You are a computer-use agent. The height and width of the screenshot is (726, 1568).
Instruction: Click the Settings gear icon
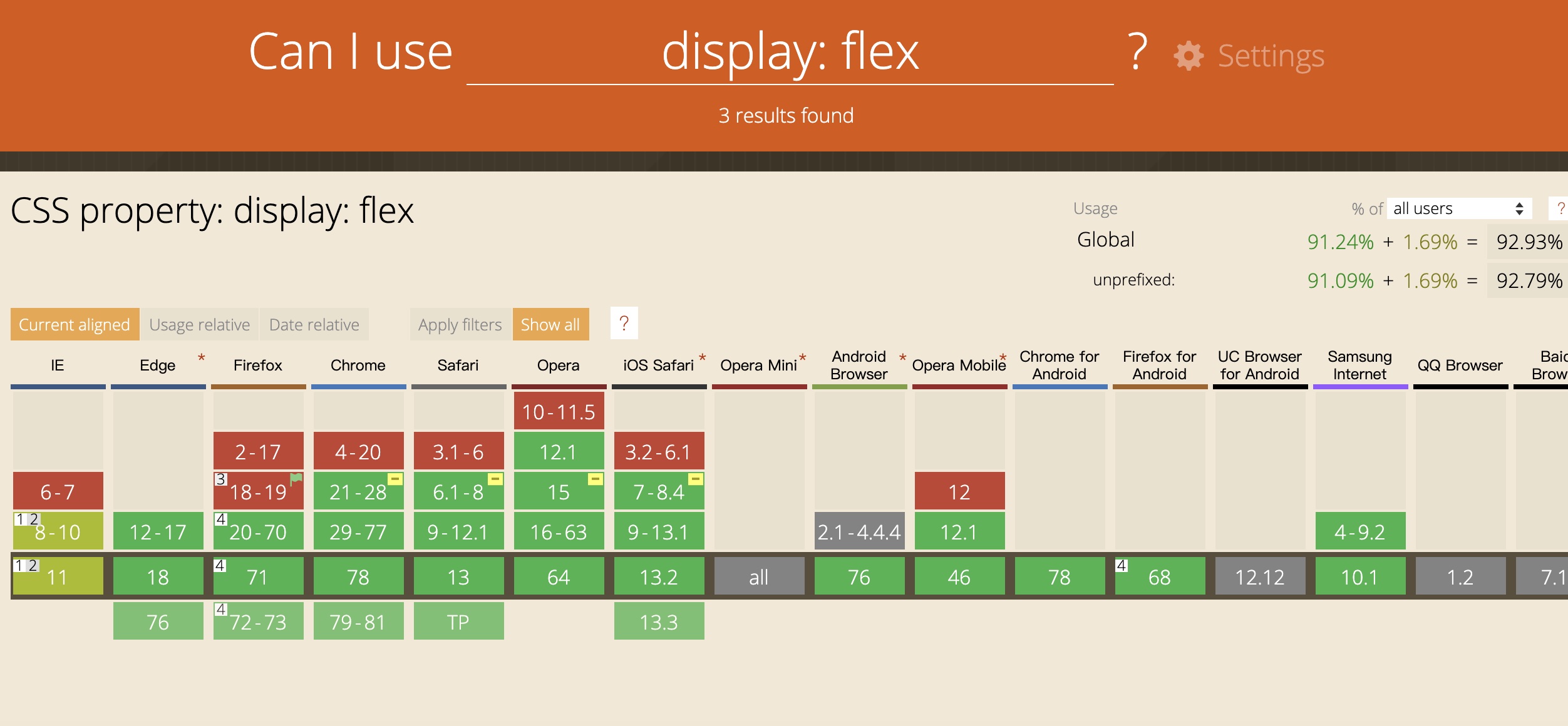pyautogui.click(x=1188, y=56)
